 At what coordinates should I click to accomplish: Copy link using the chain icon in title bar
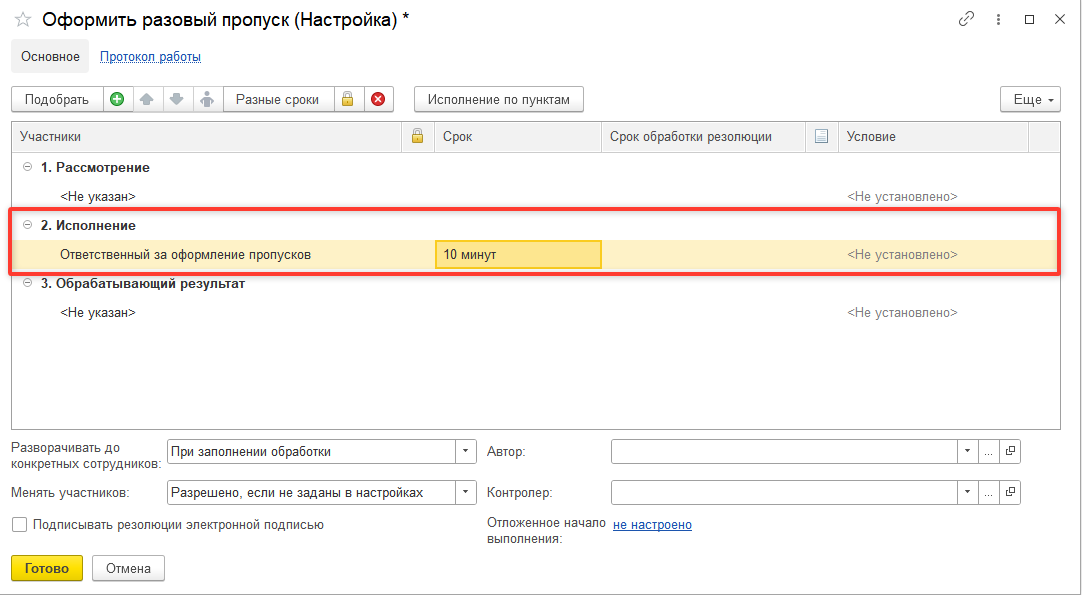pyautogui.click(x=966, y=19)
